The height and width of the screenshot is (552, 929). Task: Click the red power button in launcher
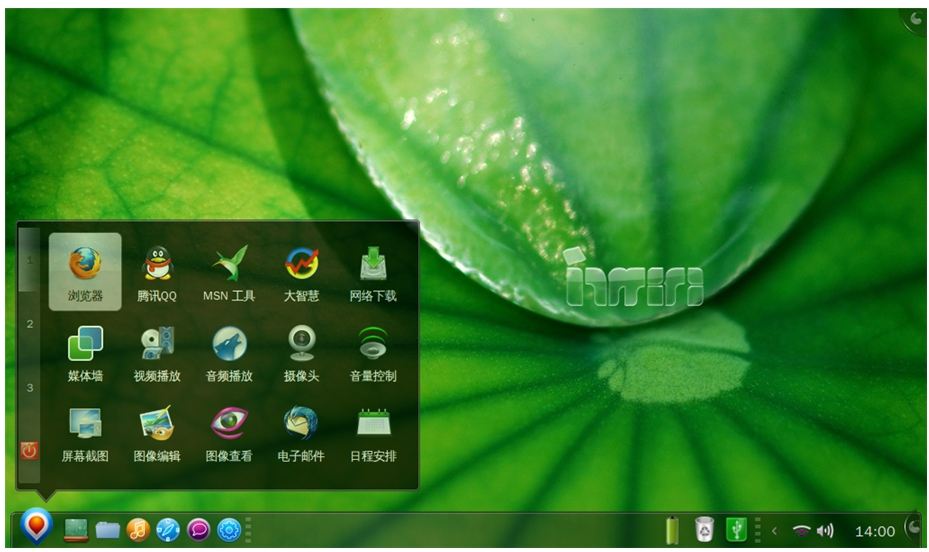[x=29, y=451]
